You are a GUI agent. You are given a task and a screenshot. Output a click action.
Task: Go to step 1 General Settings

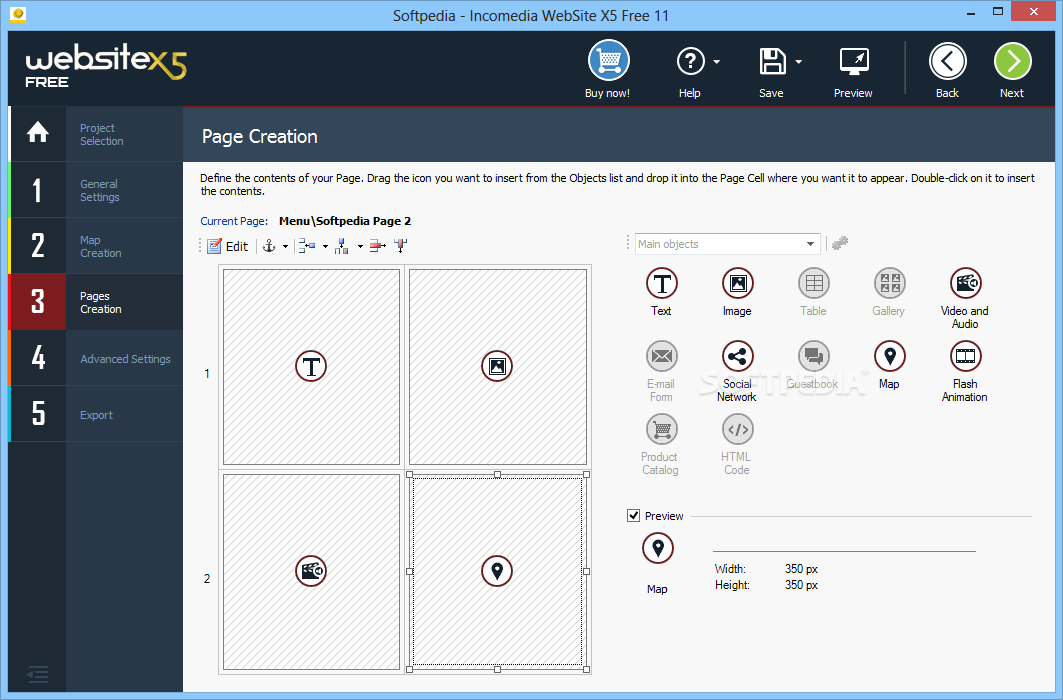(x=96, y=190)
